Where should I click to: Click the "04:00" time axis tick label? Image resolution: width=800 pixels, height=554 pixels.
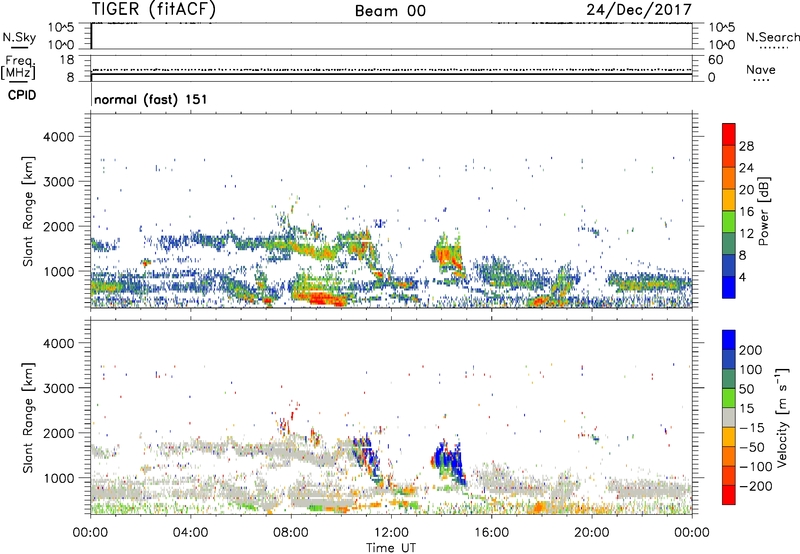coord(191,532)
